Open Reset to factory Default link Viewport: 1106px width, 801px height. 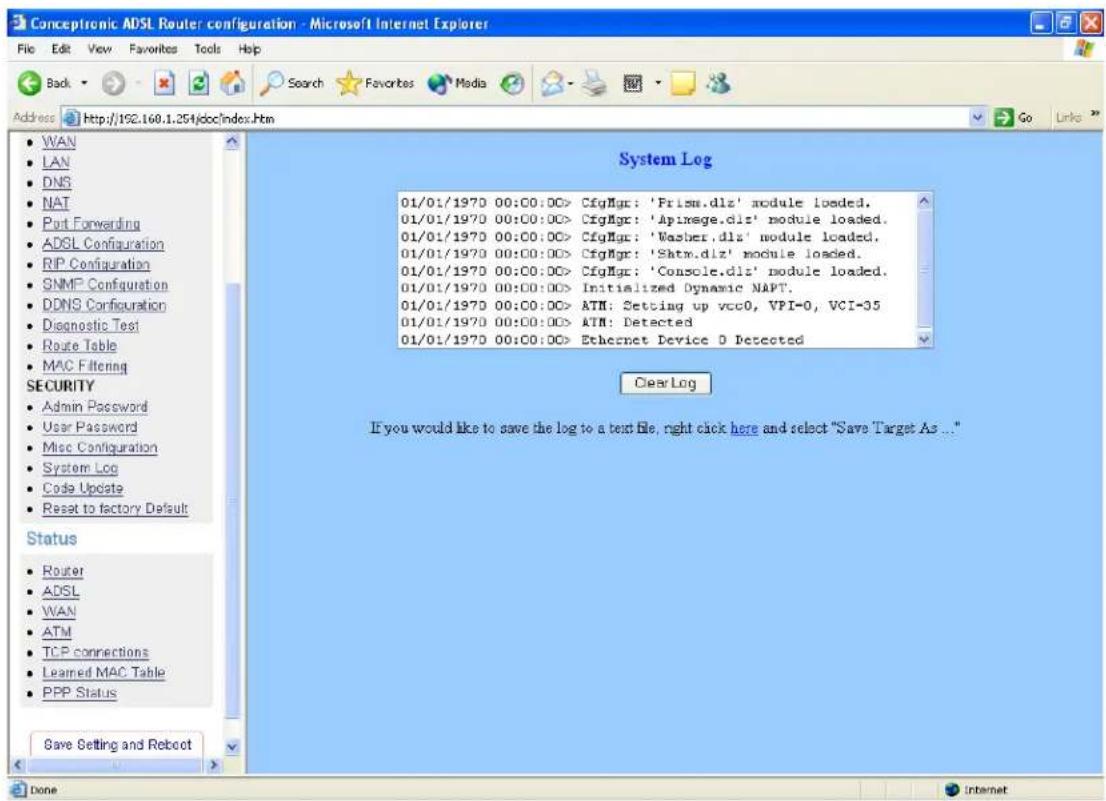tap(115, 509)
